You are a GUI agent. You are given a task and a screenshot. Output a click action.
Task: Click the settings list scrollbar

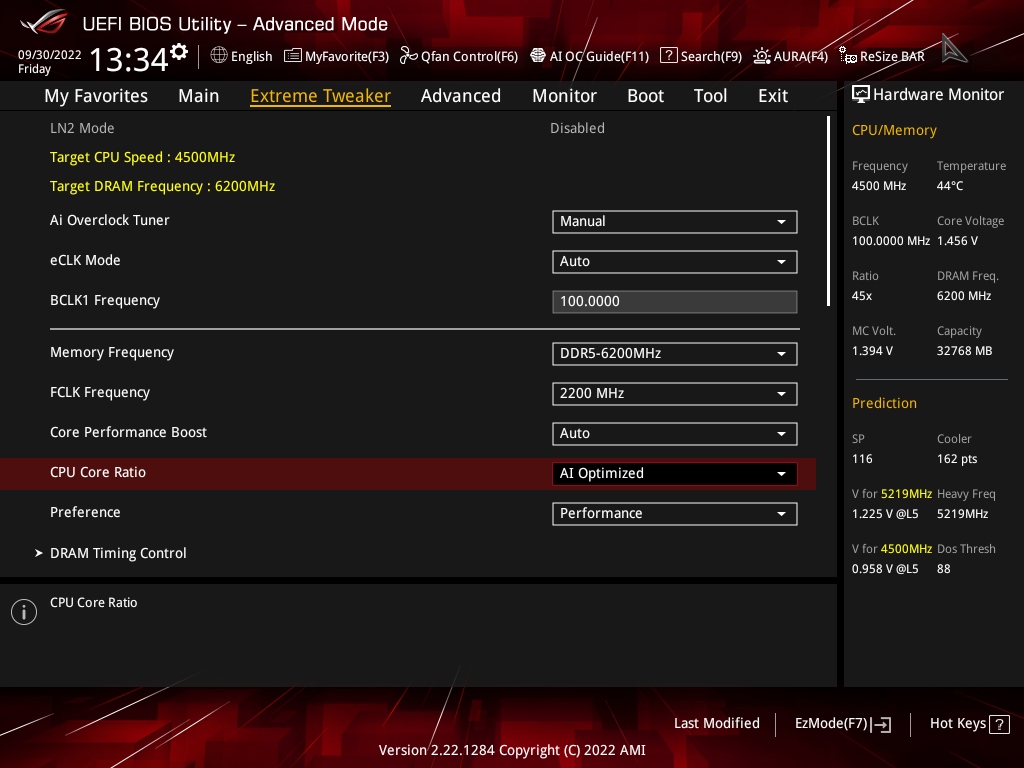point(828,211)
